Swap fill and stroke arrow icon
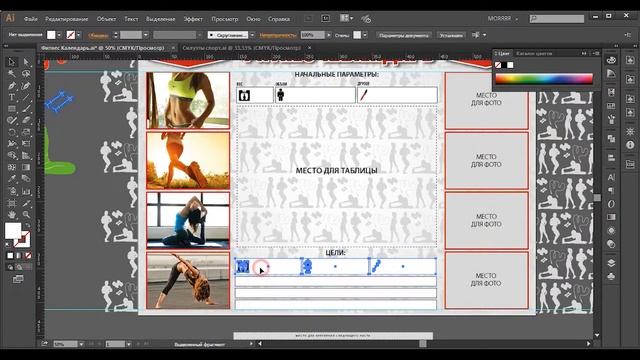 coord(27,226)
